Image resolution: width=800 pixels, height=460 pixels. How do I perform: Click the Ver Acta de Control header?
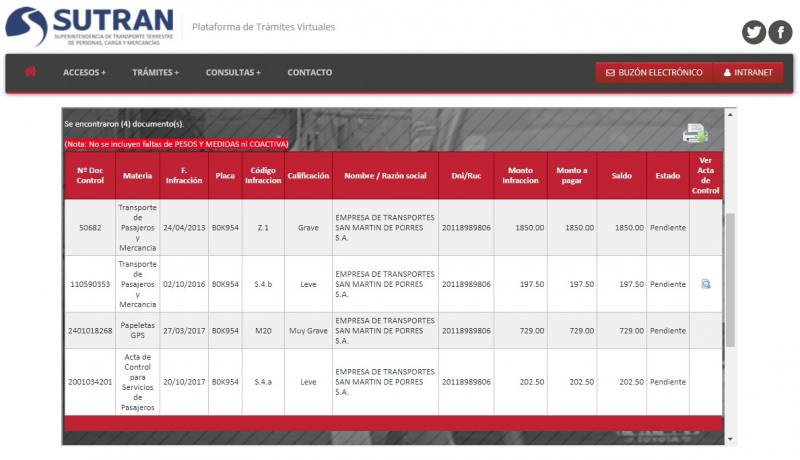[706, 175]
